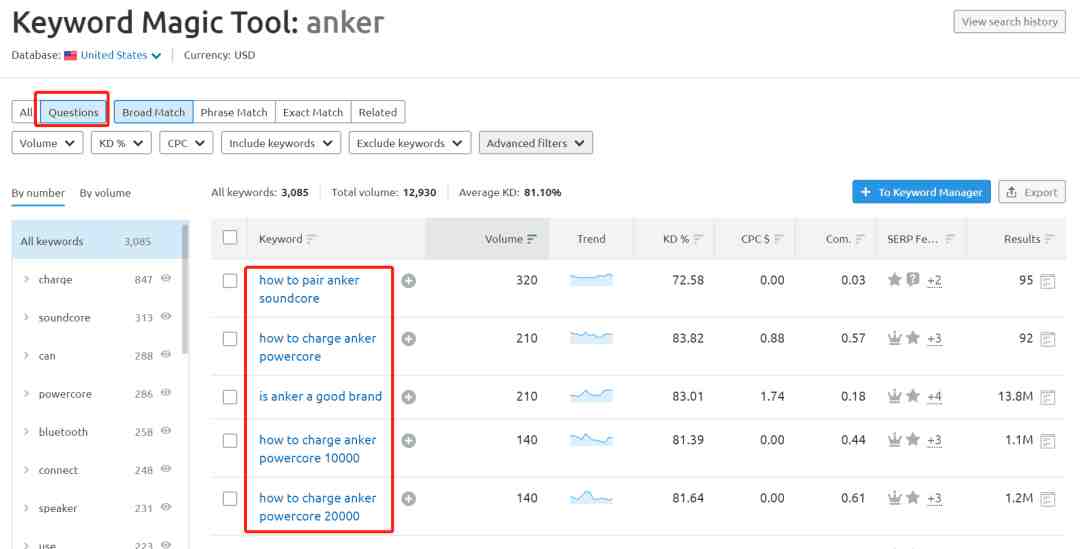Sort by Results column sort icon

tap(1049, 239)
